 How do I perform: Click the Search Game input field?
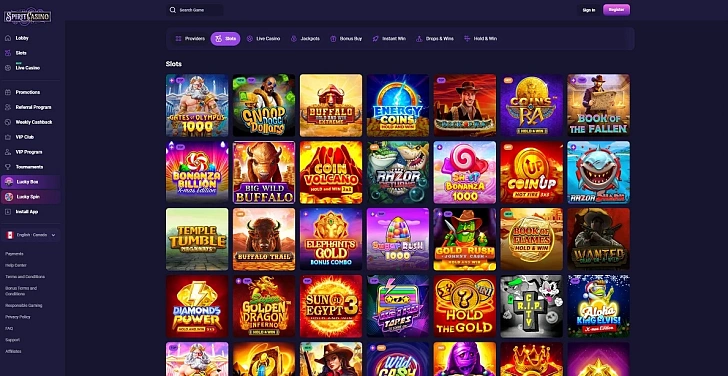(x=195, y=10)
